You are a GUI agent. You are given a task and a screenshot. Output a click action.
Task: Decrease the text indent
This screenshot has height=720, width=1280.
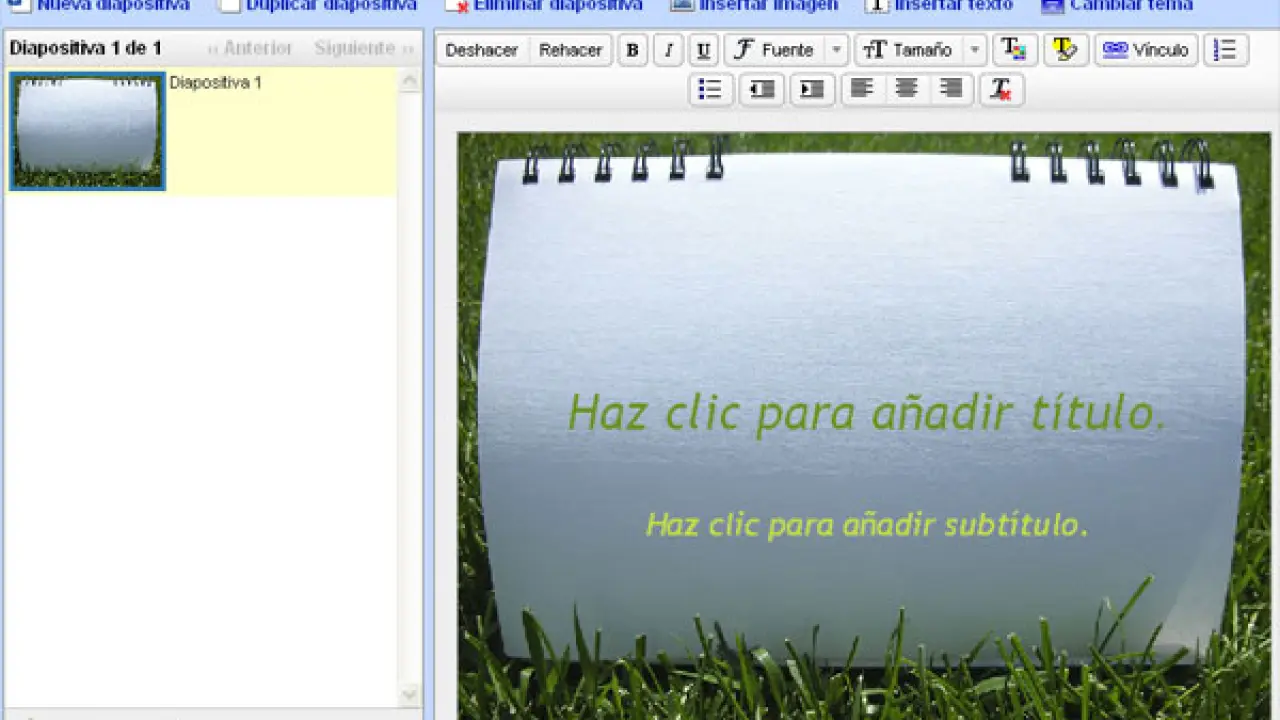click(762, 90)
